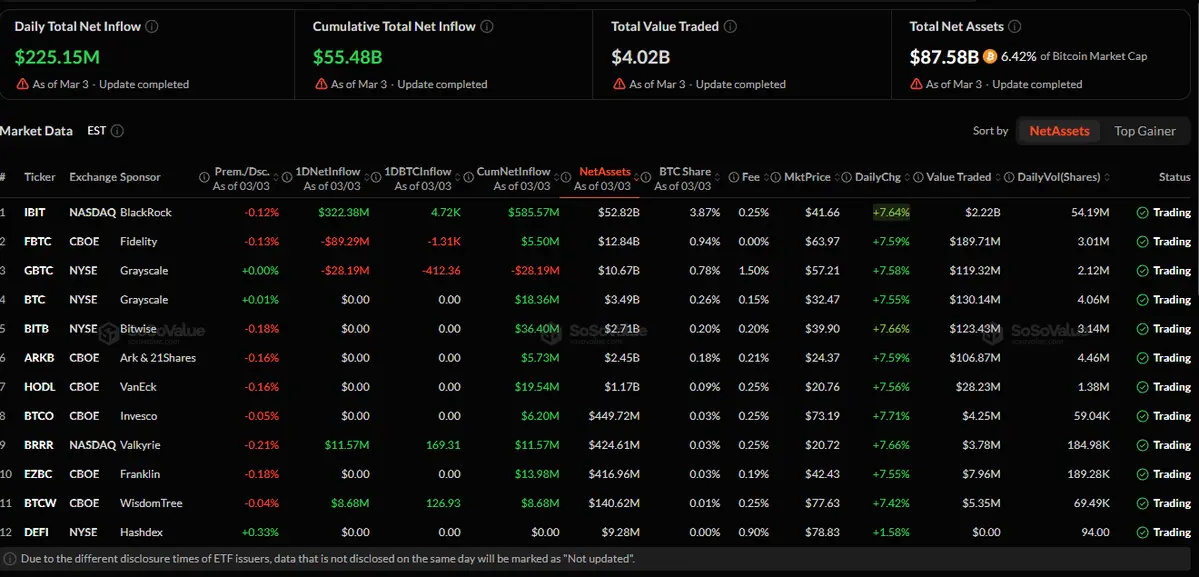Image resolution: width=1199 pixels, height=577 pixels.
Task: Click the $449.72M net assets cell
Action: coord(614,416)
